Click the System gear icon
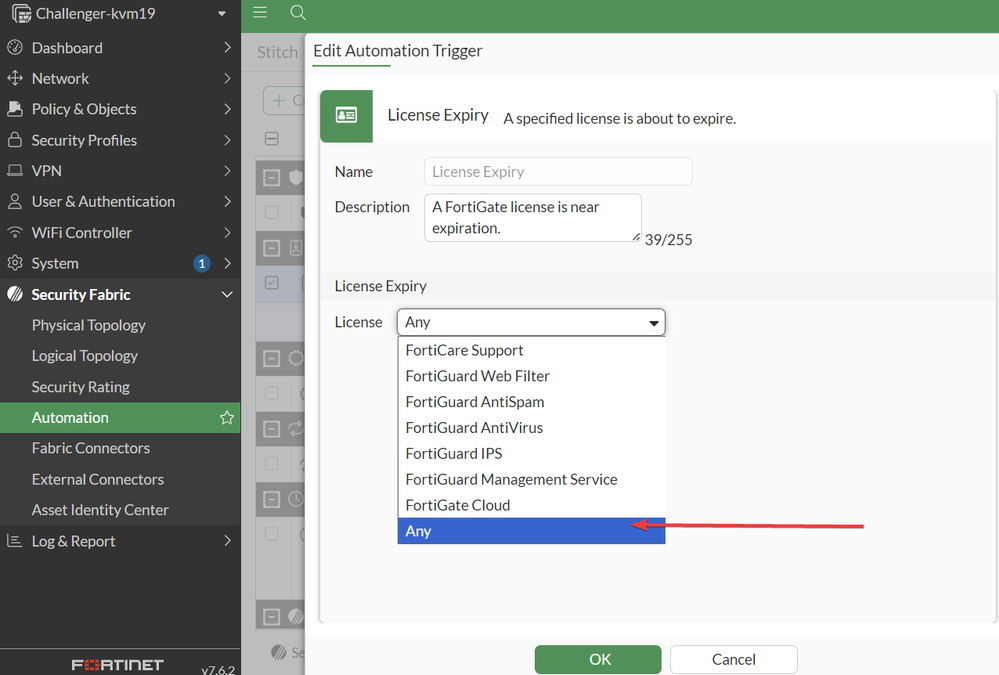 coord(15,264)
